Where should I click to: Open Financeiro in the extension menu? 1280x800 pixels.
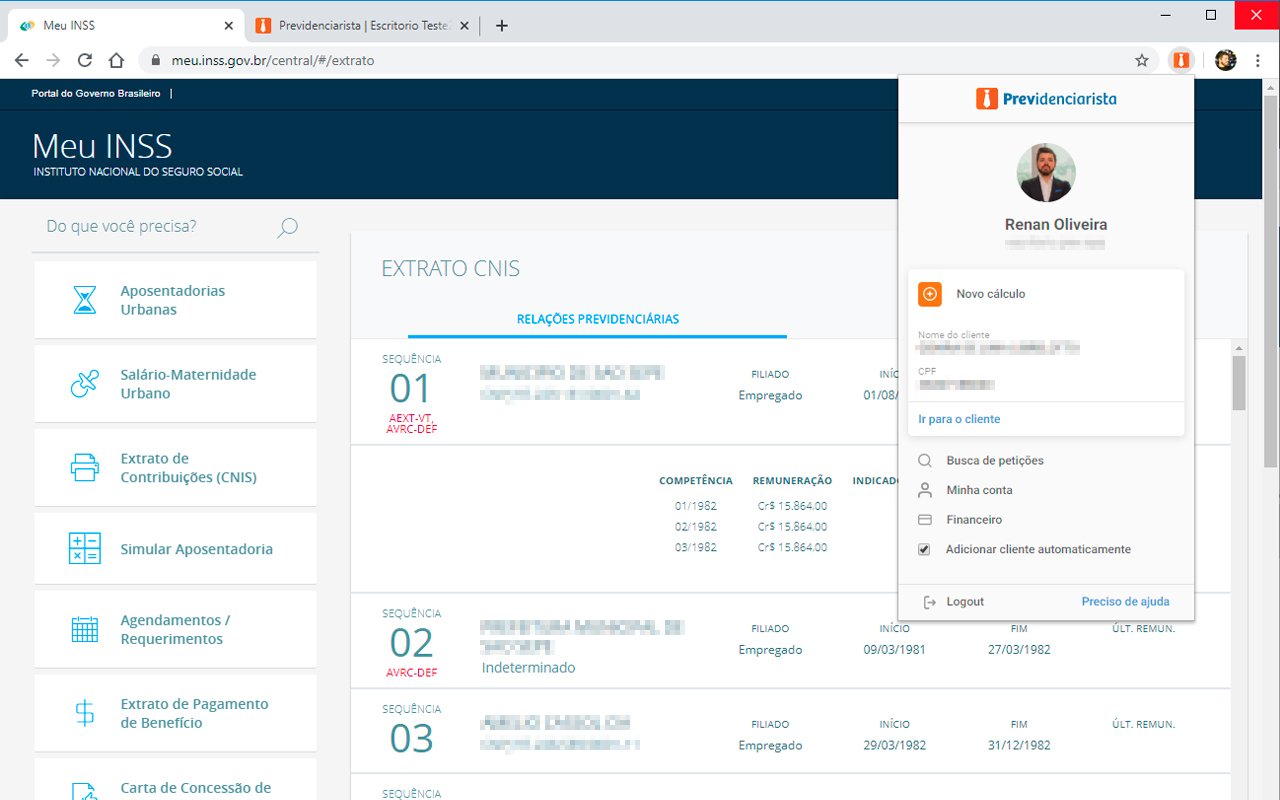pos(973,520)
